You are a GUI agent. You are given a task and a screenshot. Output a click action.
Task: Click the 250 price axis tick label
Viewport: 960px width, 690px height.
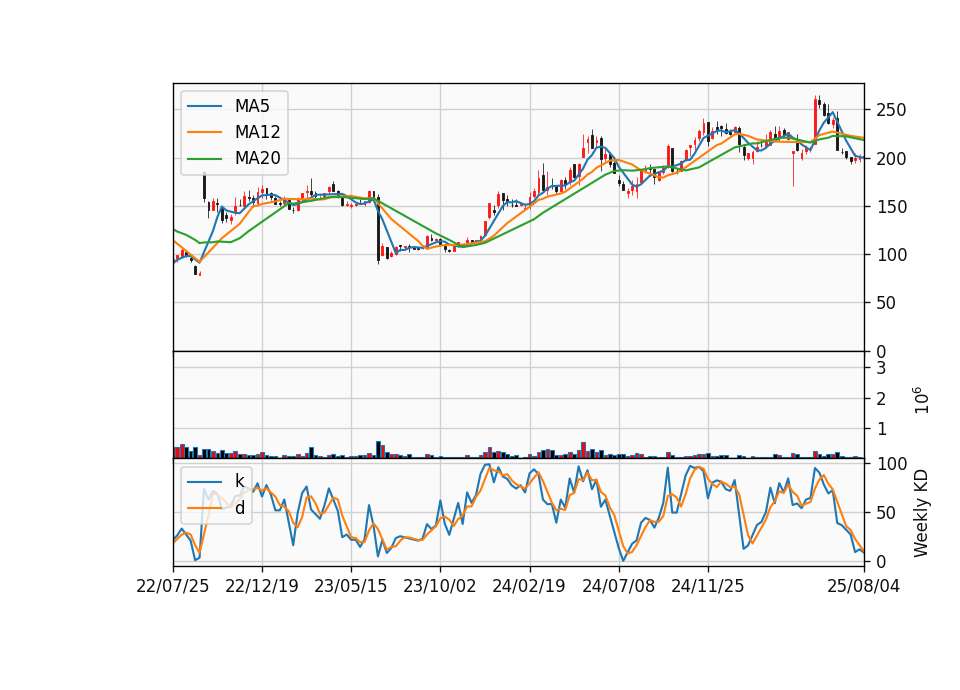891,111
